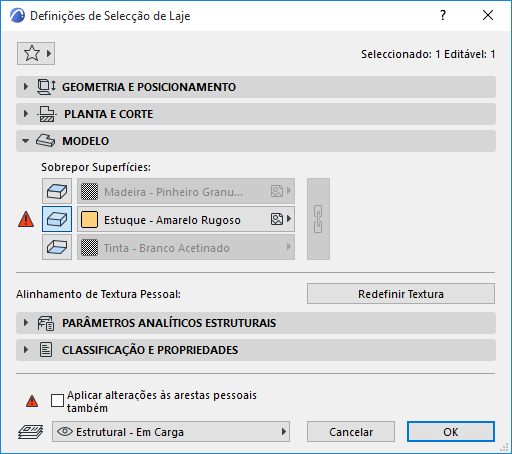Click yellow swatch of Estuque surface
Viewport: 512px width, 454px height.
pyautogui.click(x=89, y=219)
